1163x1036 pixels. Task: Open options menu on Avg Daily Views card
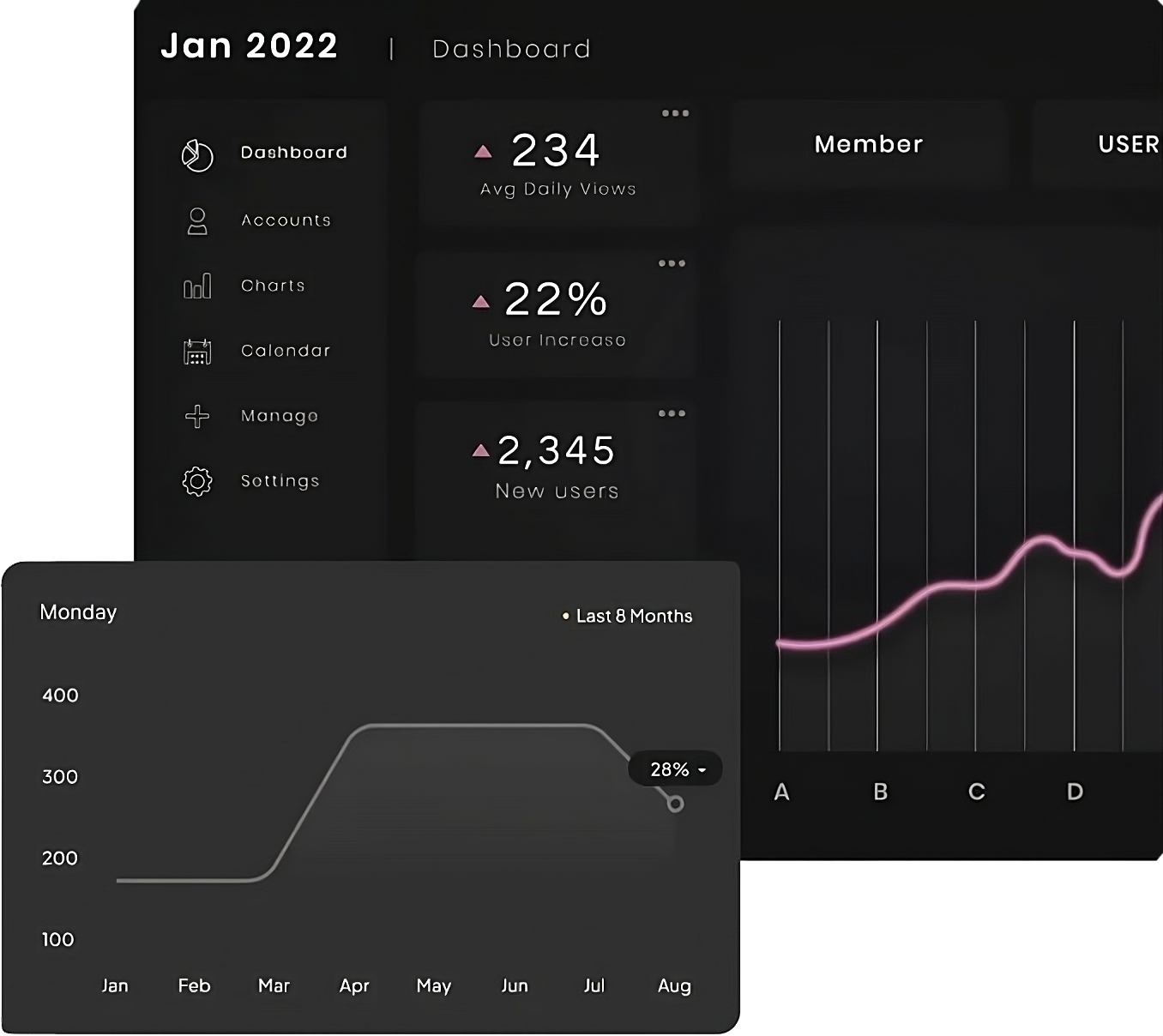(x=675, y=113)
